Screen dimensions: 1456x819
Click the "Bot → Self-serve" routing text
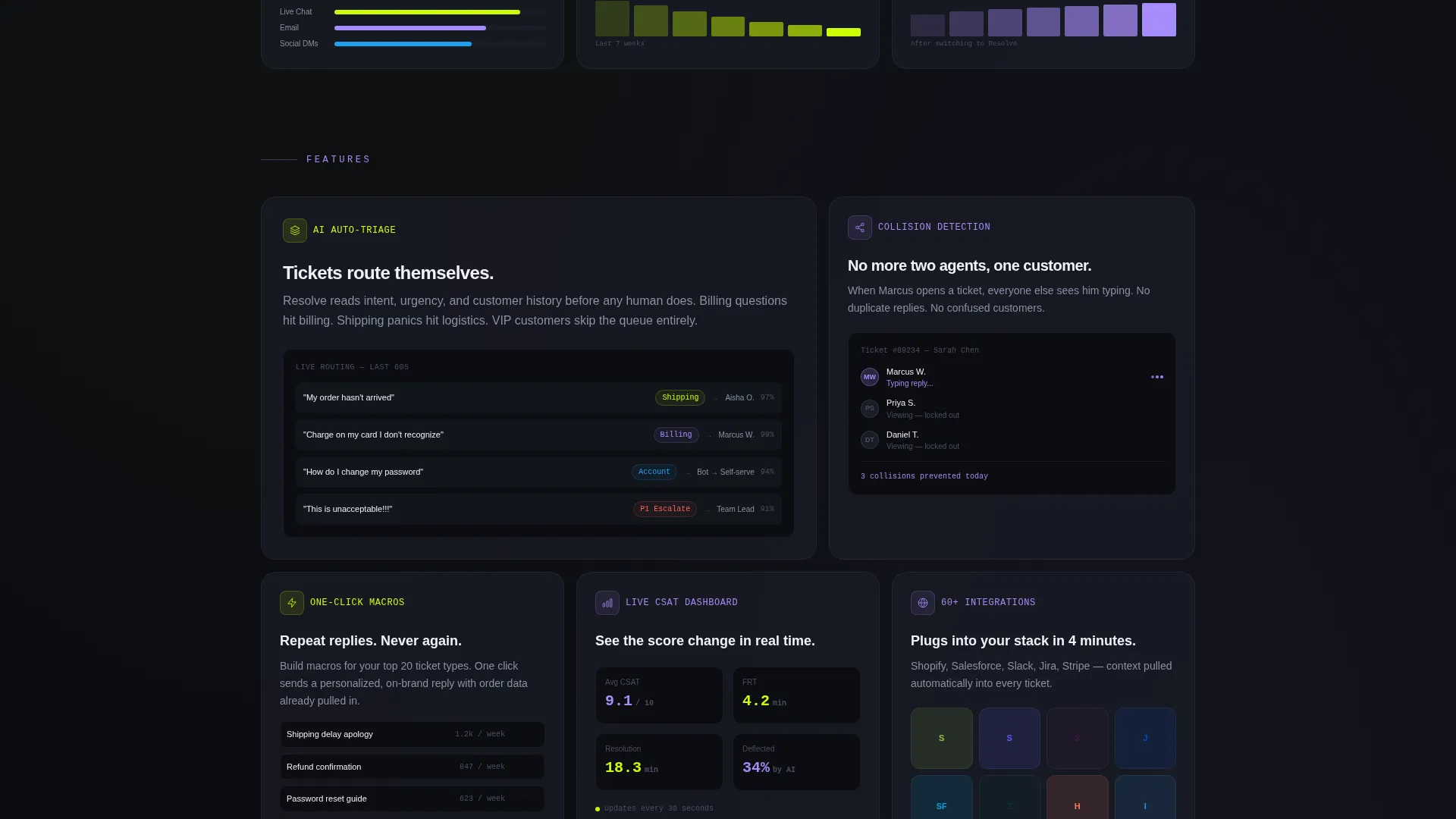(725, 472)
